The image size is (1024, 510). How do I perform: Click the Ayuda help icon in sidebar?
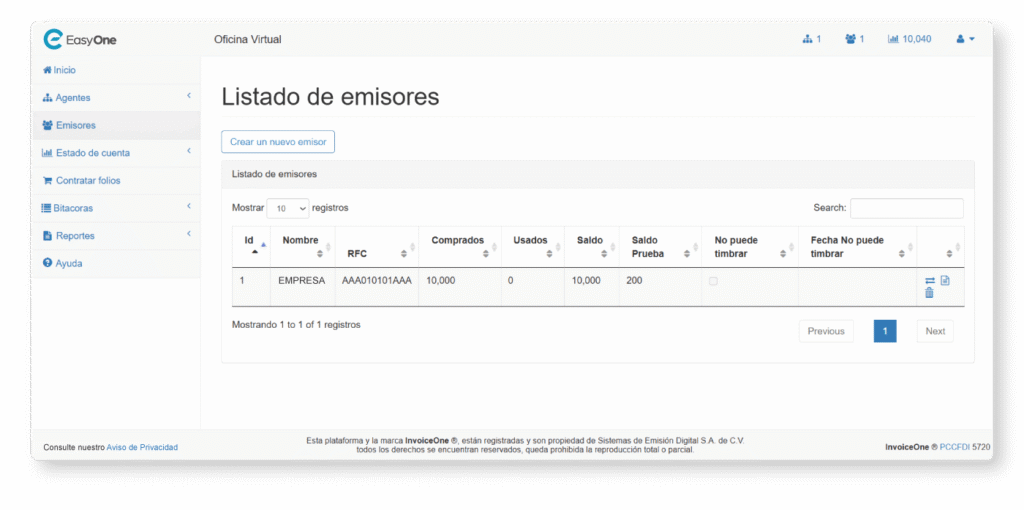click(x=47, y=263)
